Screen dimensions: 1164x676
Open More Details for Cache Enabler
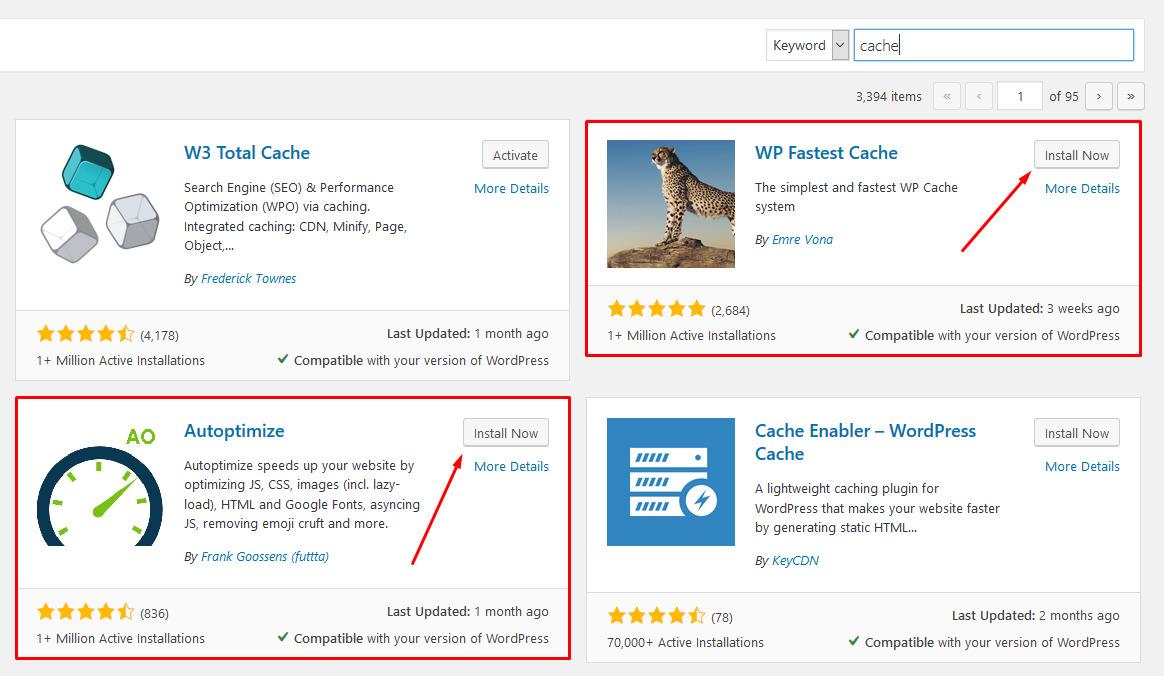click(1082, 467)
